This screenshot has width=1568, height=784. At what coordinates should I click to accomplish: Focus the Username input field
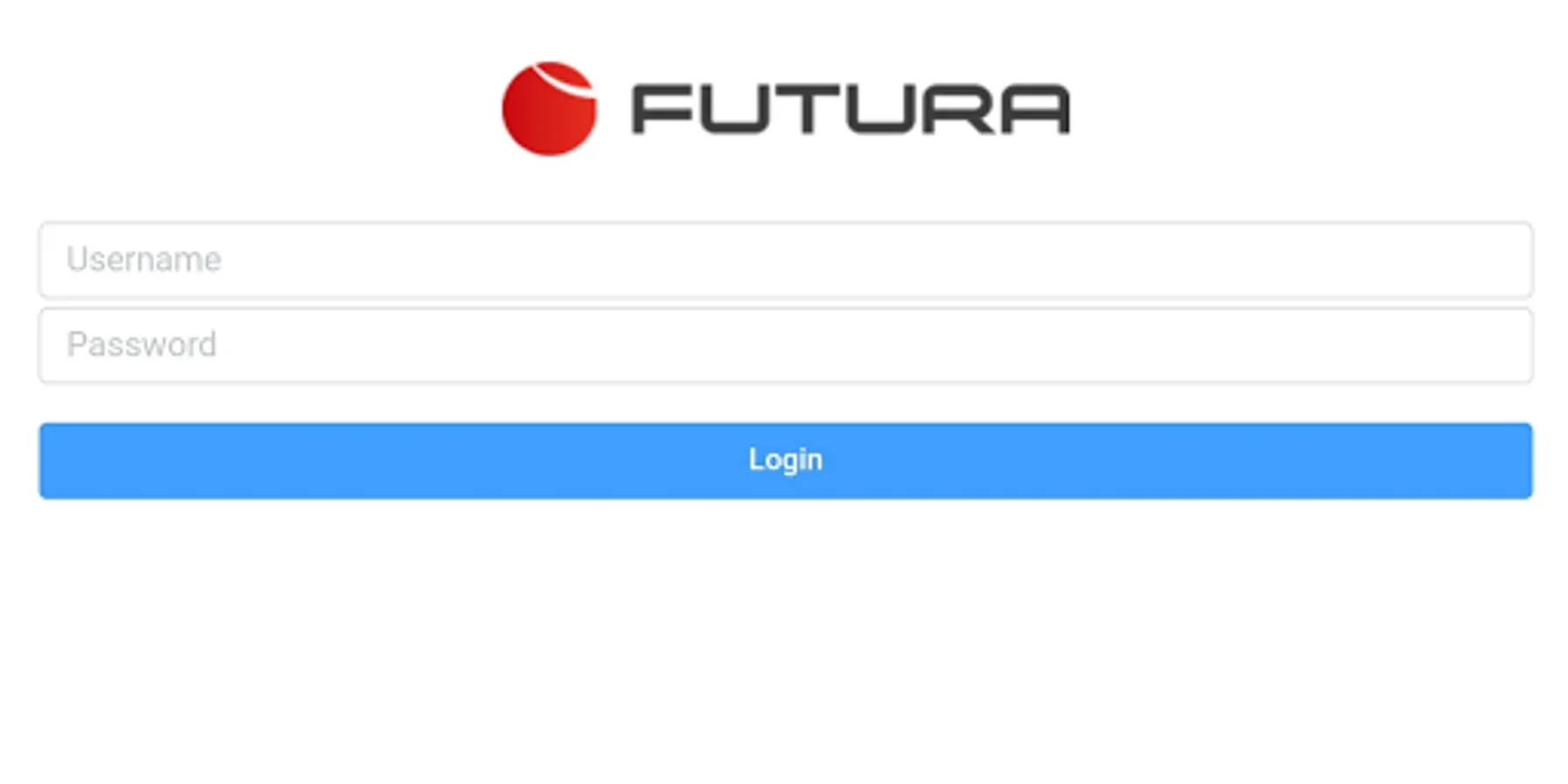pyautogui.click(x=786, y=260)
